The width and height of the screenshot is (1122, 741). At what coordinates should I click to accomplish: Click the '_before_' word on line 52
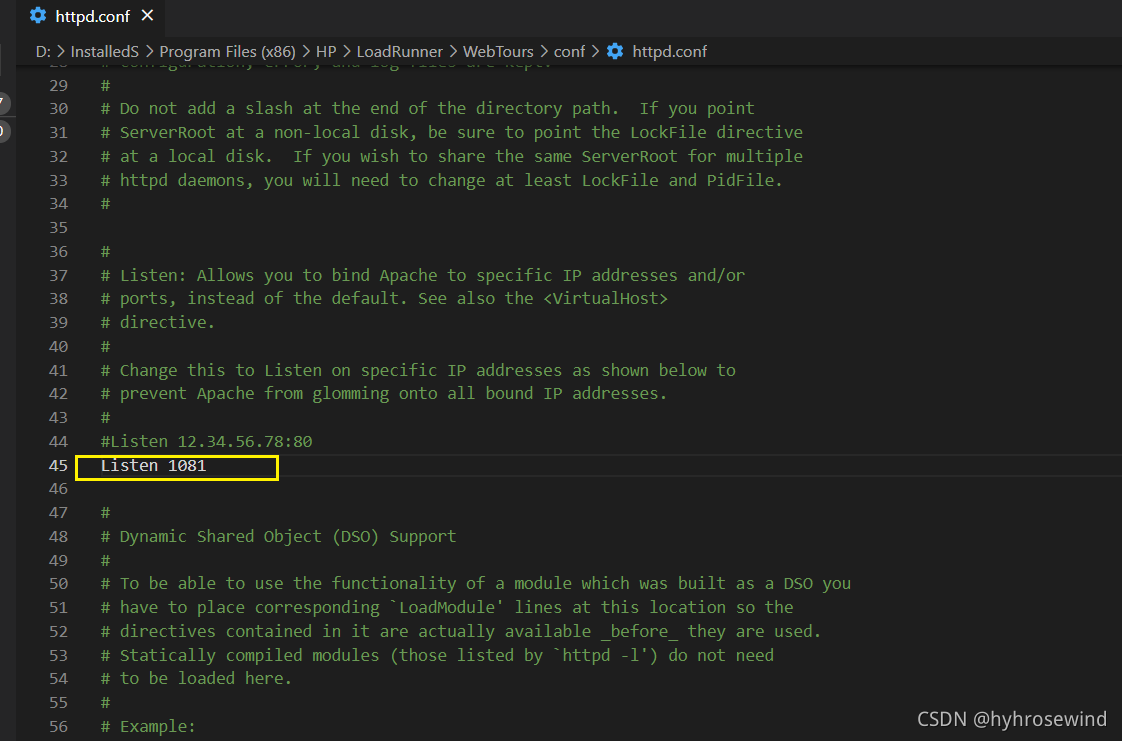coord(639,632)
